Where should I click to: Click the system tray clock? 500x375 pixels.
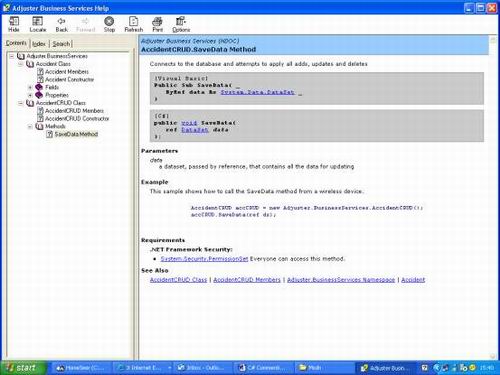(487, 368)
